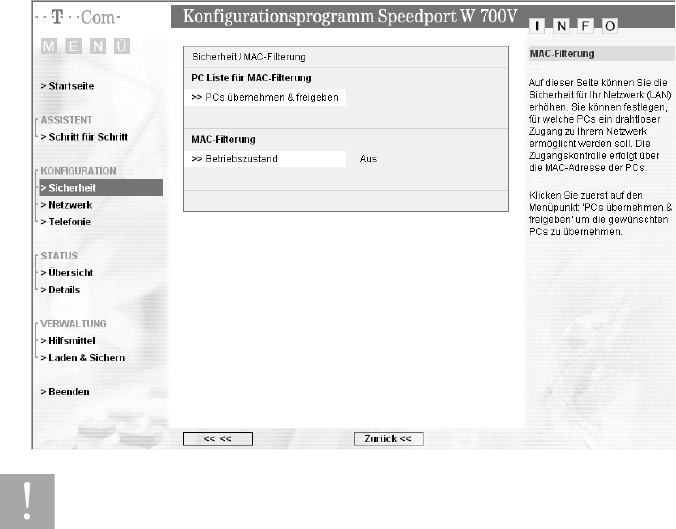The width and height of the screenshot is (676, 529).
Task: Click the ASSISTENT section label
Action: point(66,120)
